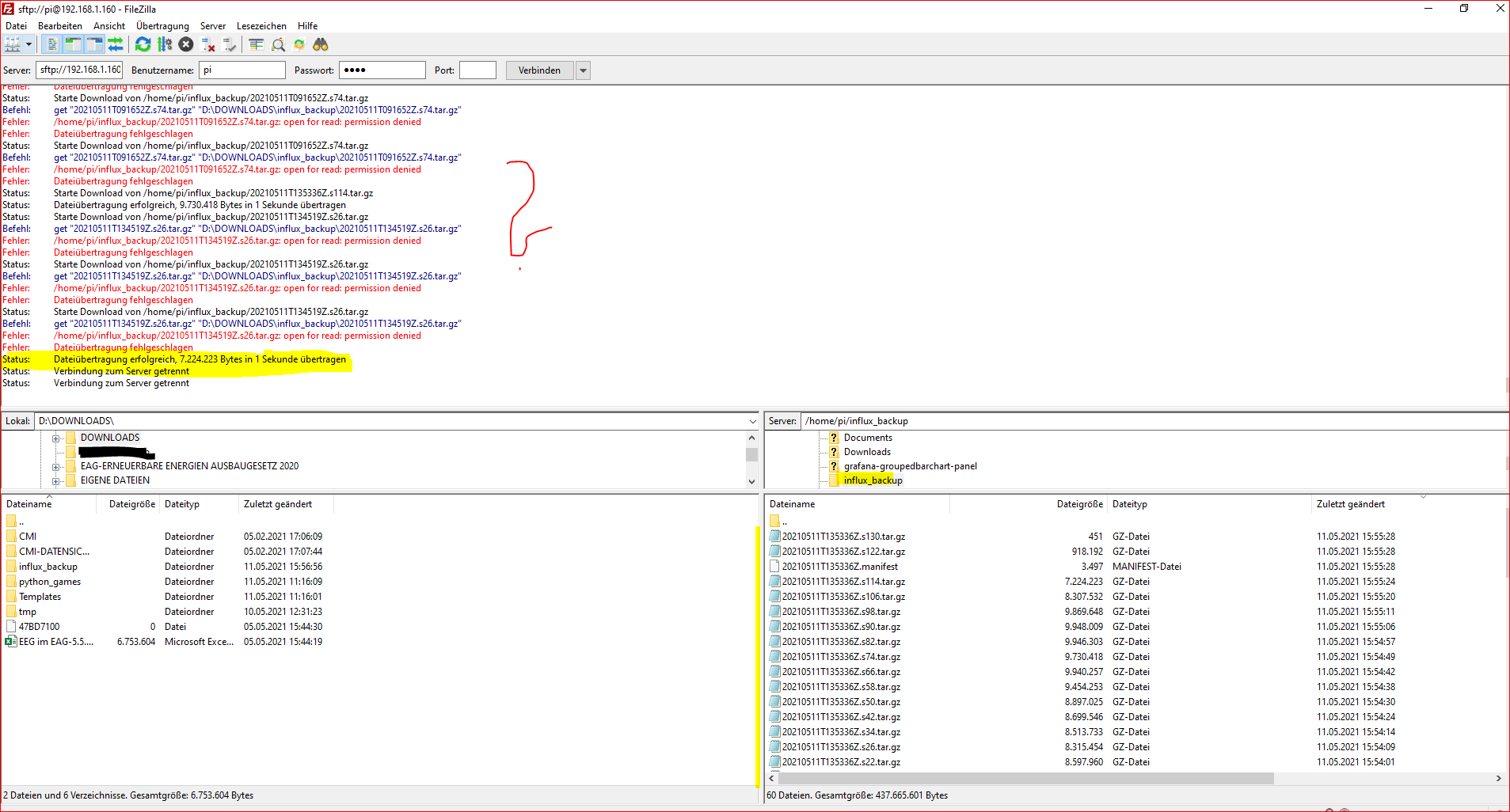
Task: Select DOWNLOADS in local tree
Action: pyautogui.click(x=110, y=438)
